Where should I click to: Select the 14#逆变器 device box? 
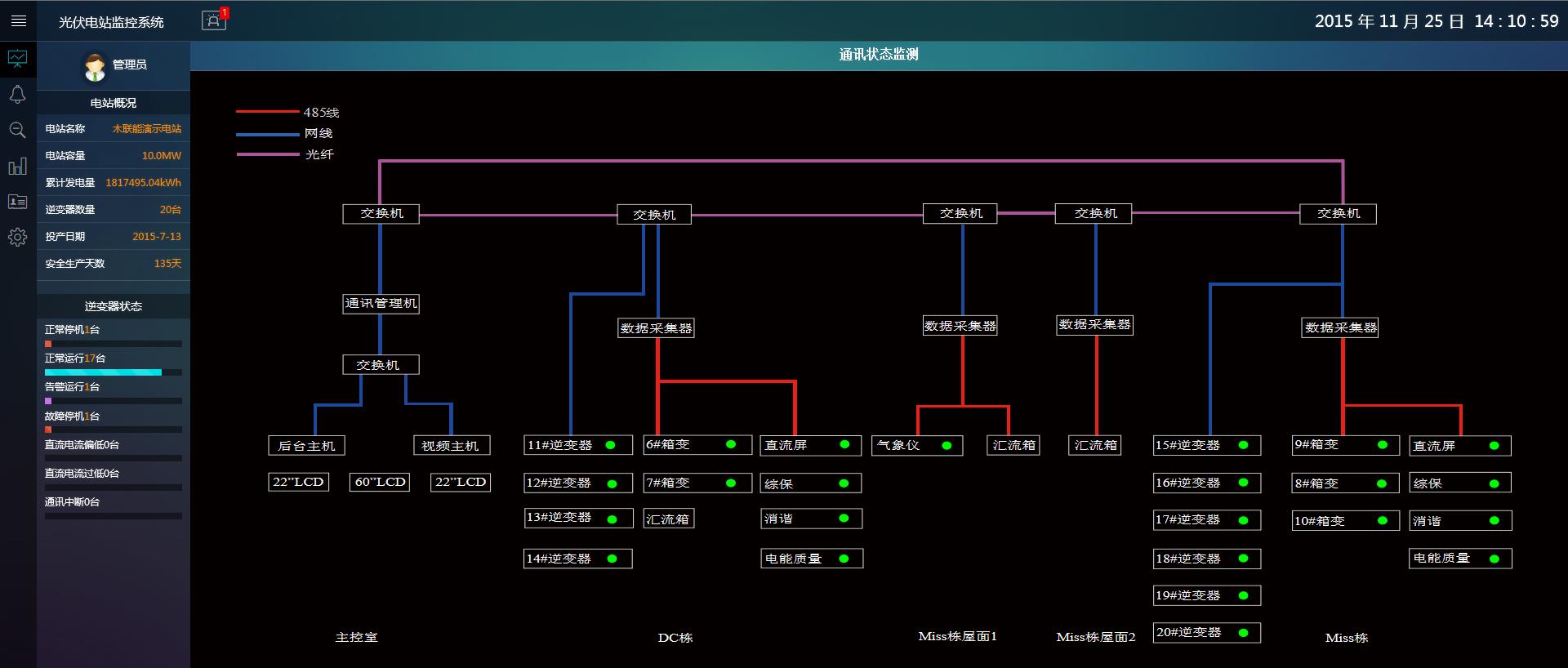[578, 559]
